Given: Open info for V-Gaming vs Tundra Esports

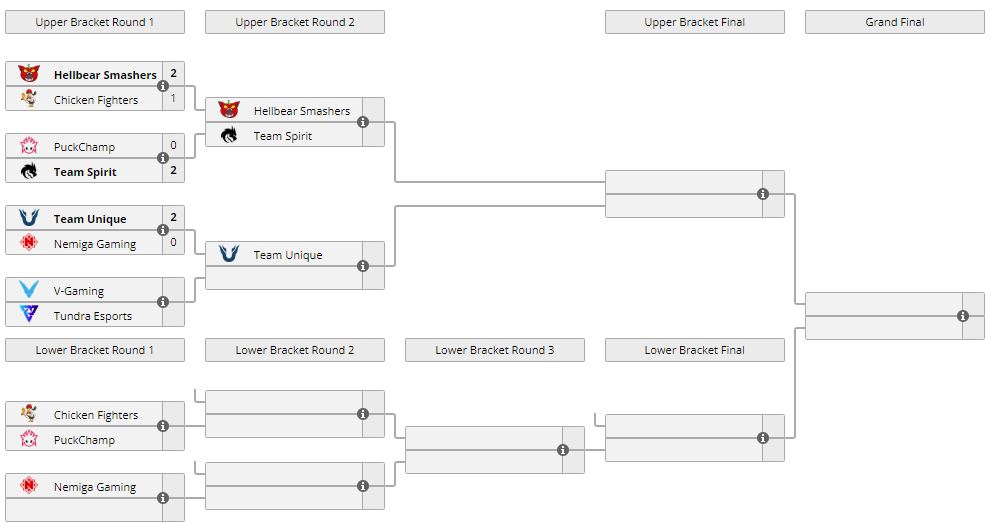Looking at the screenshot, I should (x=163, y=302).
